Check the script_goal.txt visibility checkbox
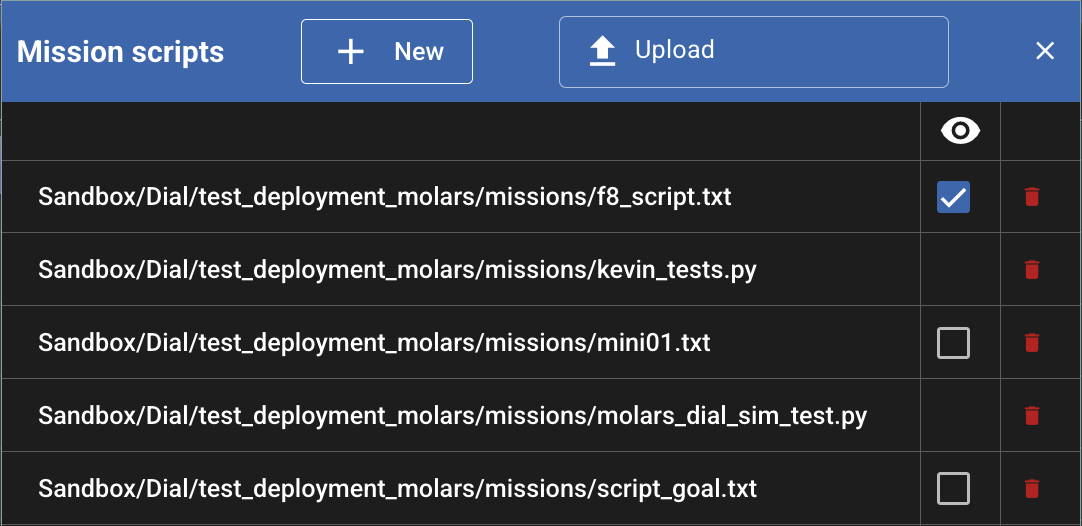 [953, 489]
